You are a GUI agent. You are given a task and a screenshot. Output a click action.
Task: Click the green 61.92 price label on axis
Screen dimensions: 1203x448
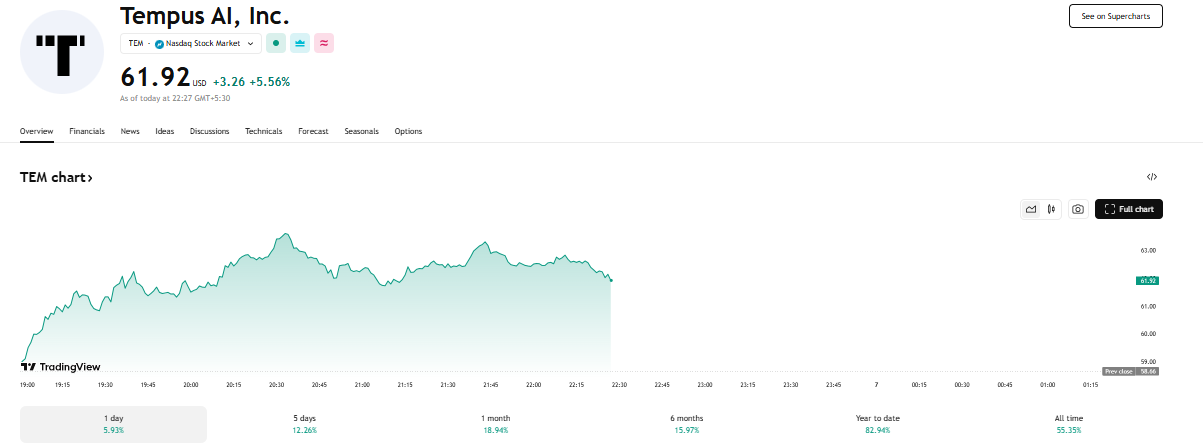1147,280
